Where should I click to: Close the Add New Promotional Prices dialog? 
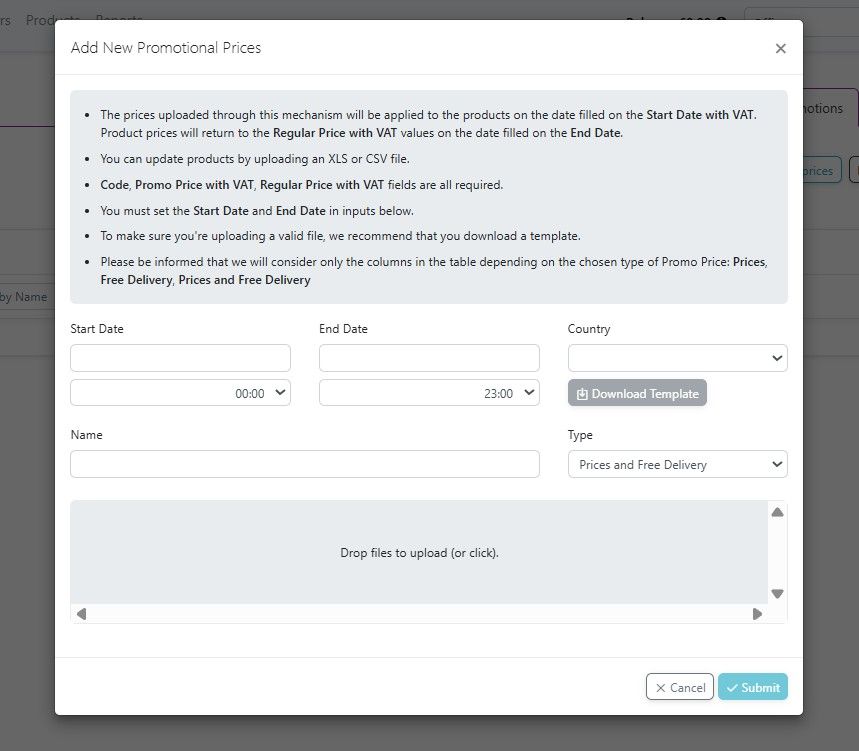(780, 48)
